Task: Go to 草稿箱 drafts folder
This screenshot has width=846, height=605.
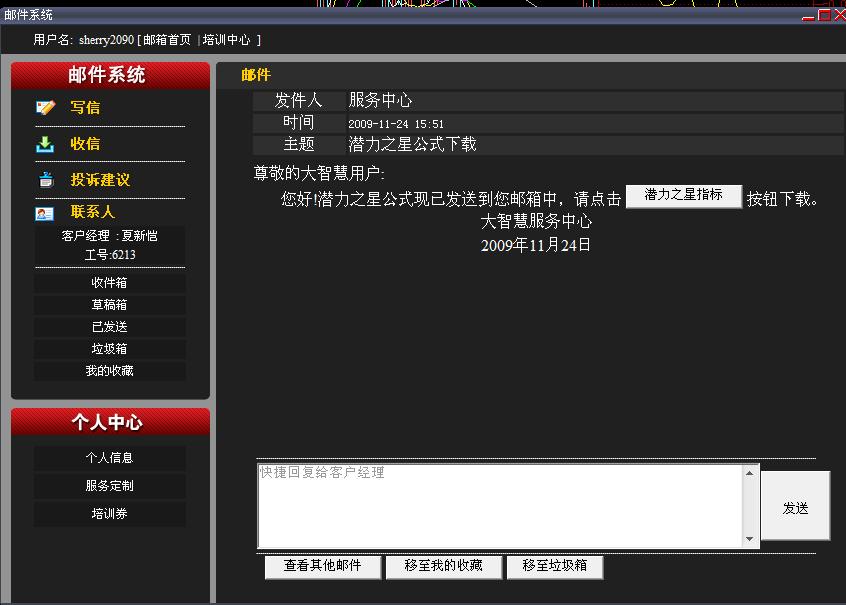Action: point(110,305)
